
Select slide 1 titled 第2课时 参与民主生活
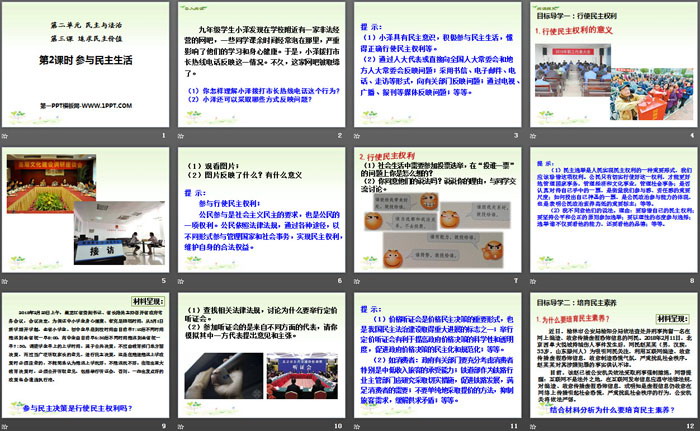[x=85, y=65]
